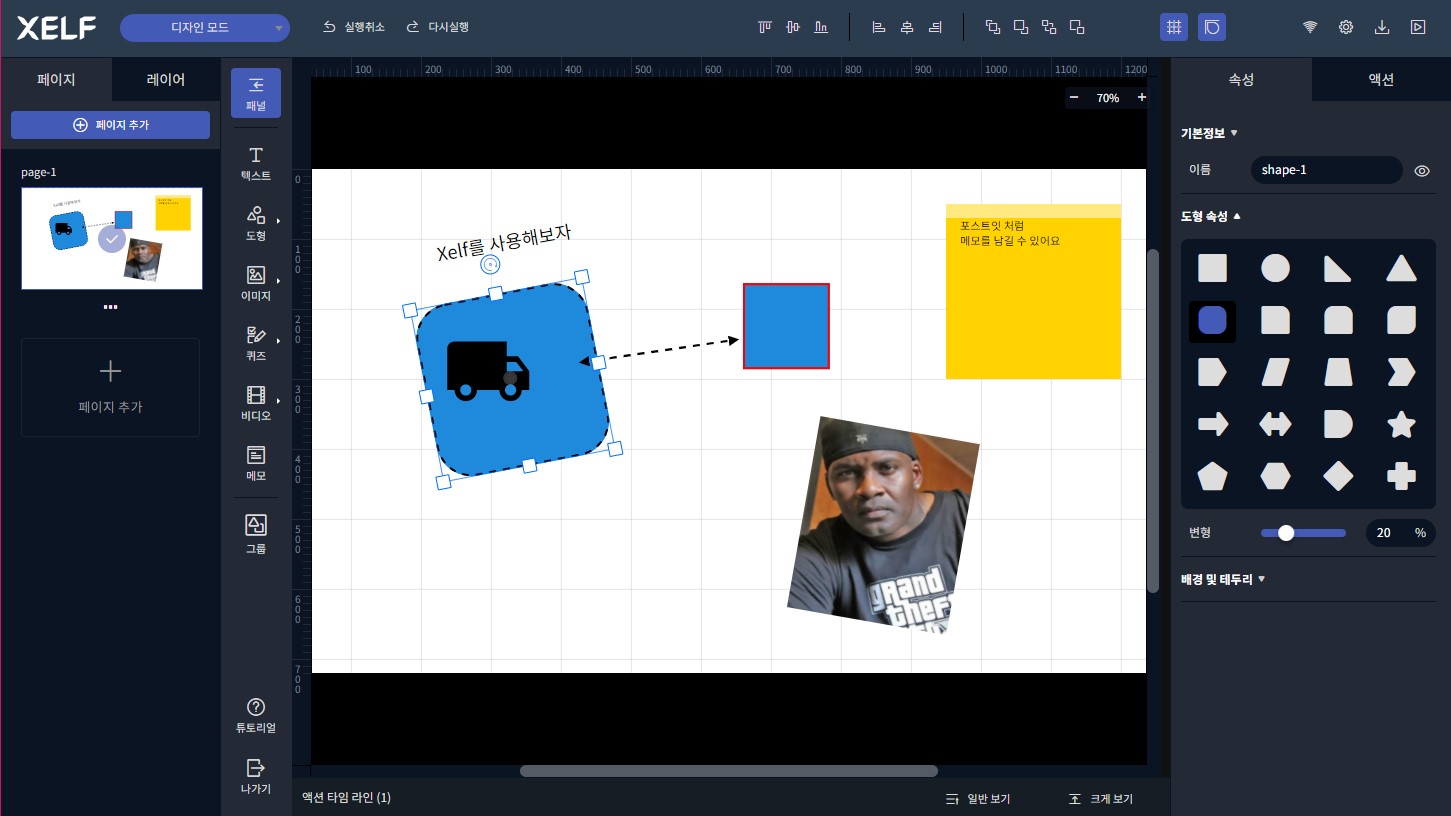Expand the 배경 및 테두리 section
This screenshot has width=1451, height=816.
pos(1224,579)
